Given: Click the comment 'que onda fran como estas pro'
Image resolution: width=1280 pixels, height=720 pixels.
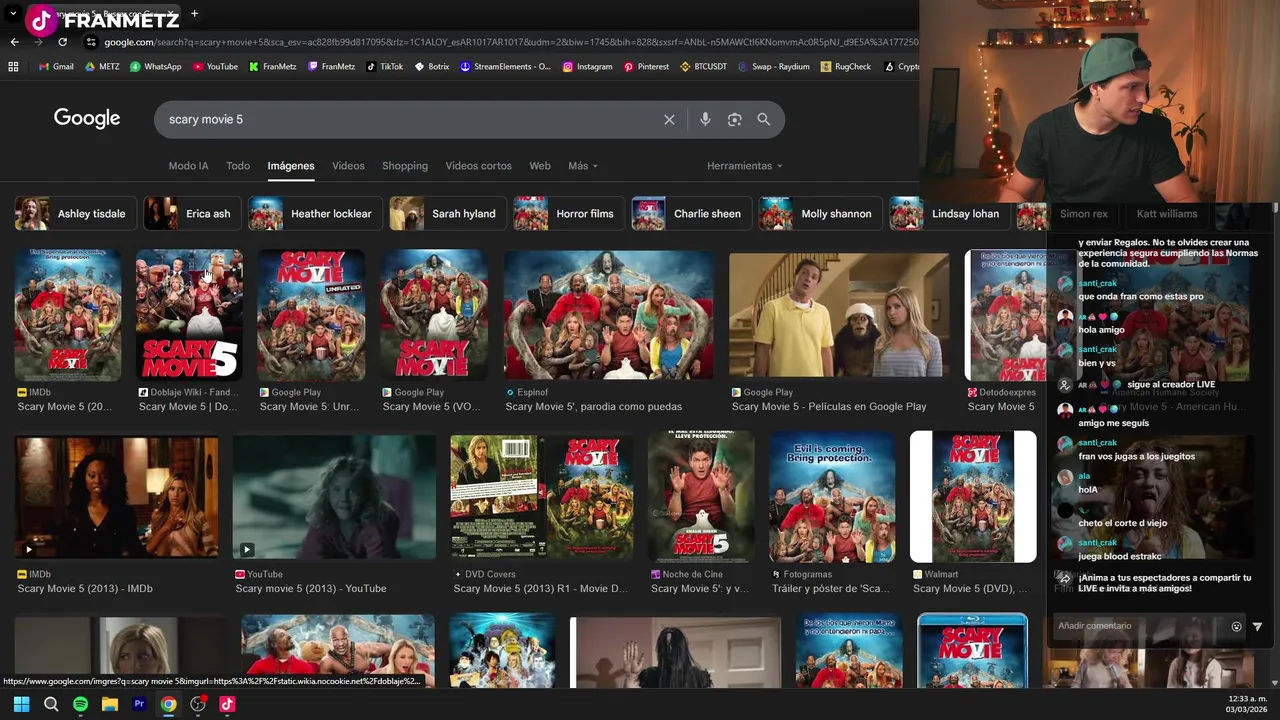Looking at the screenshot, I should [1141, 297].
